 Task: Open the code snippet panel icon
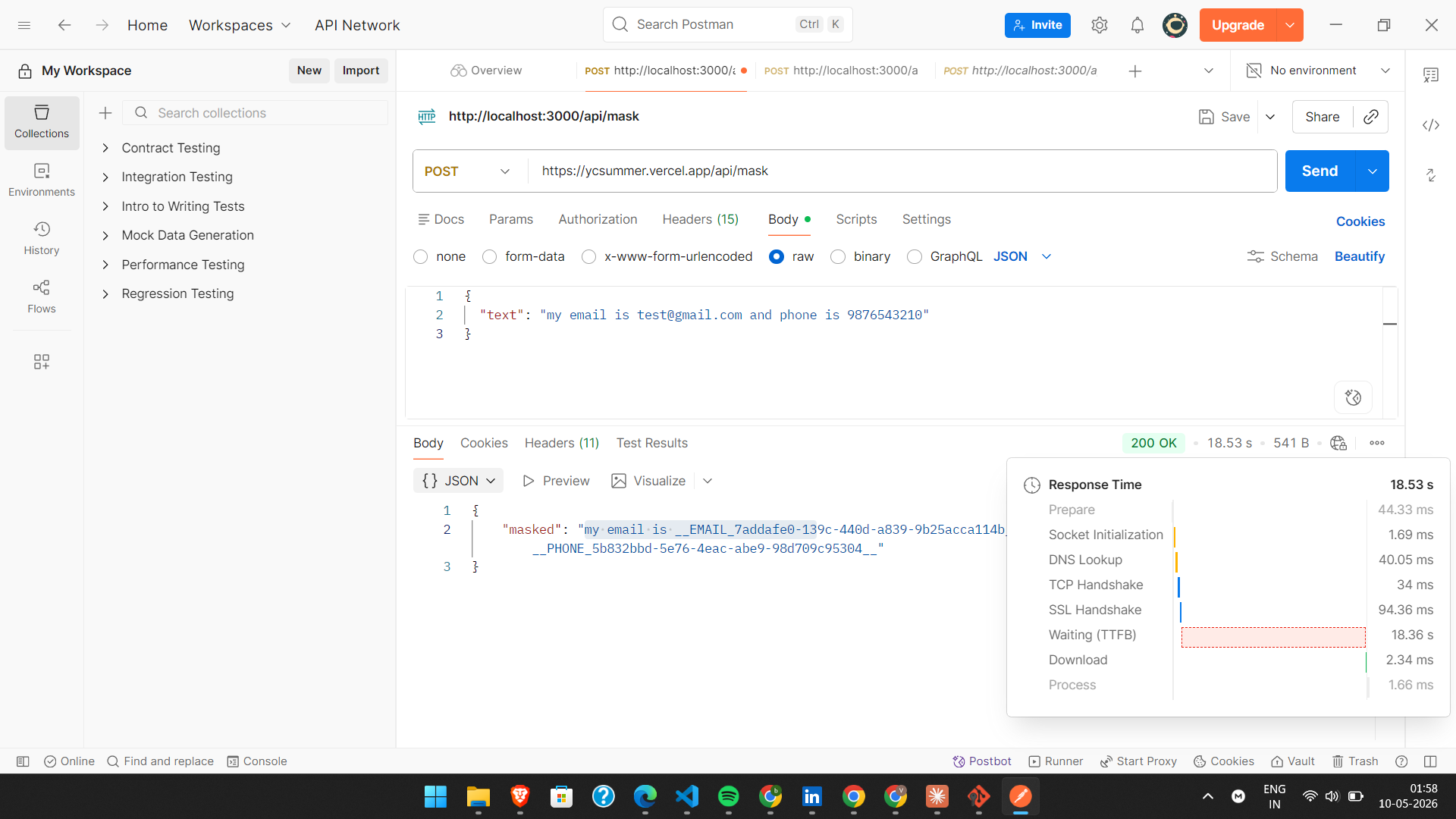pos(1431,125)
